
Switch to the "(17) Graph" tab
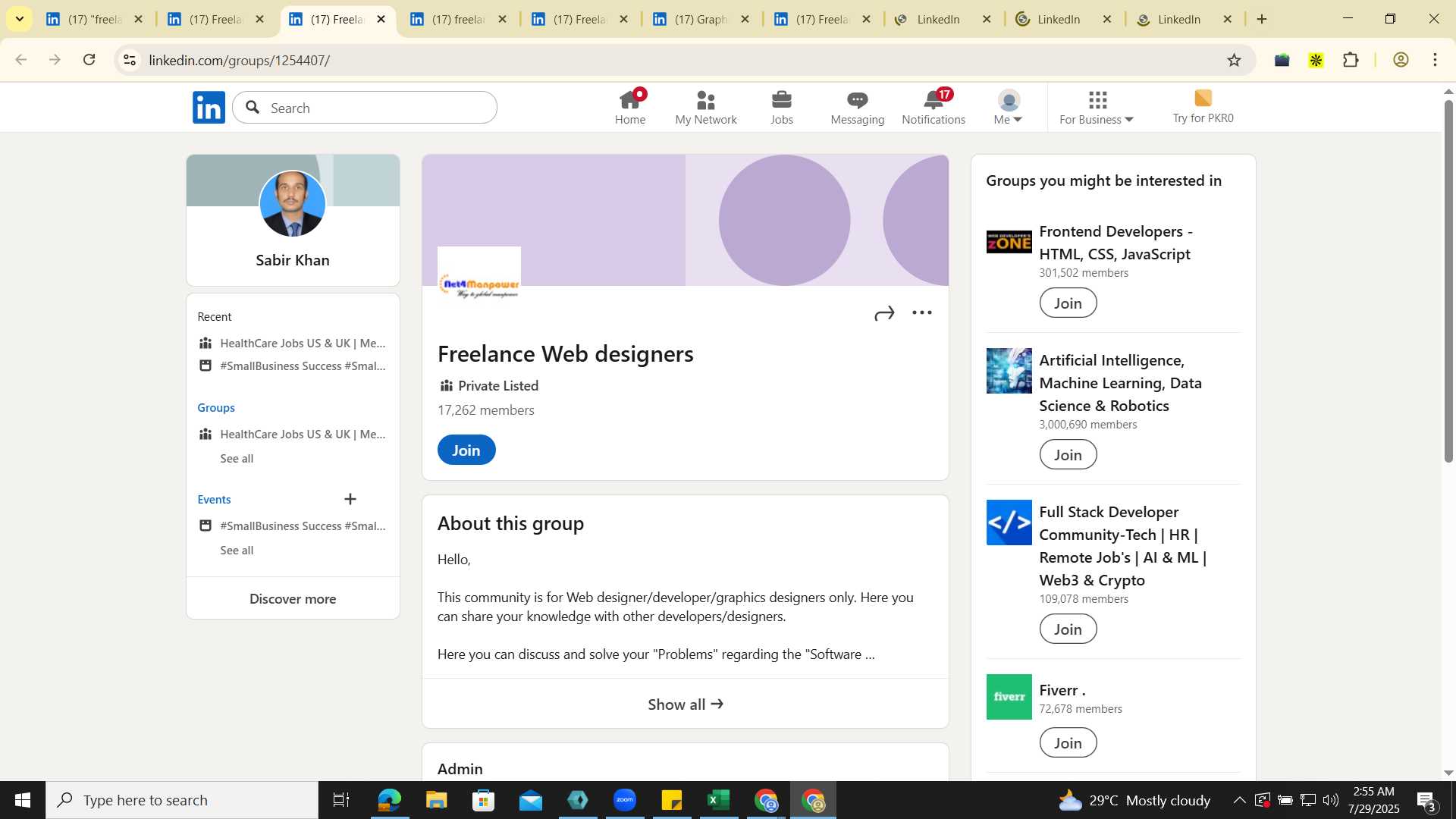point(701,19)
